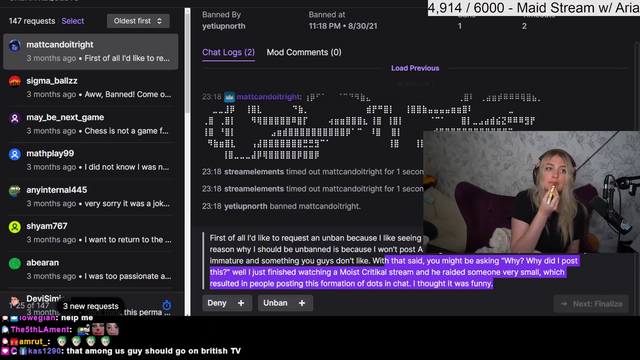Click mattcandoitright's avatar icon
Viewport: 640px width, 360px height.
click(x=15, y=45)
